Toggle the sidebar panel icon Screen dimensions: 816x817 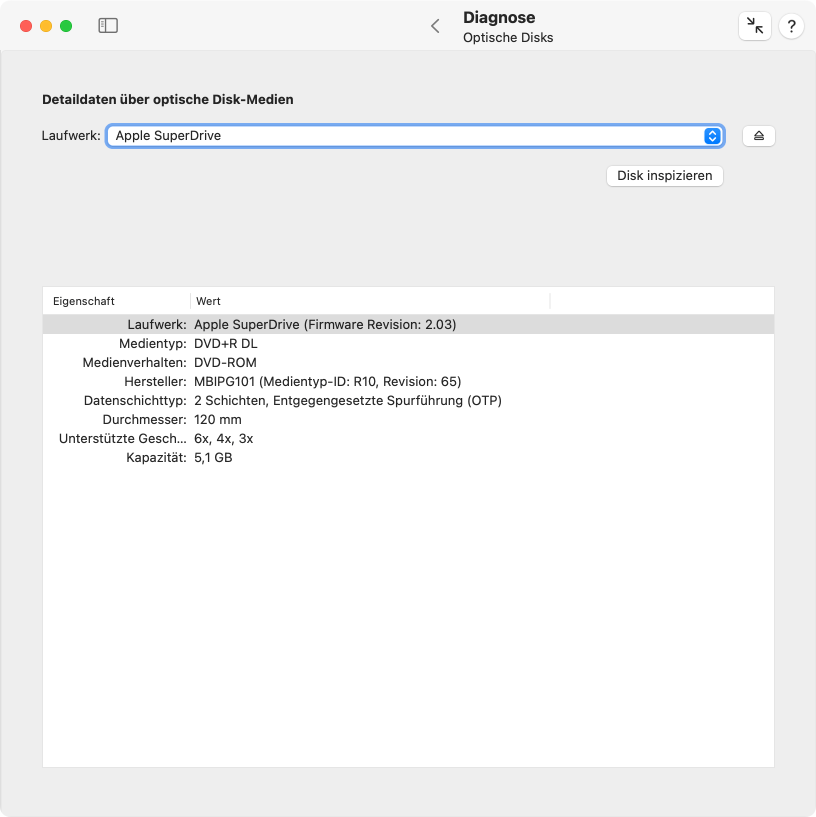[108, 26]
